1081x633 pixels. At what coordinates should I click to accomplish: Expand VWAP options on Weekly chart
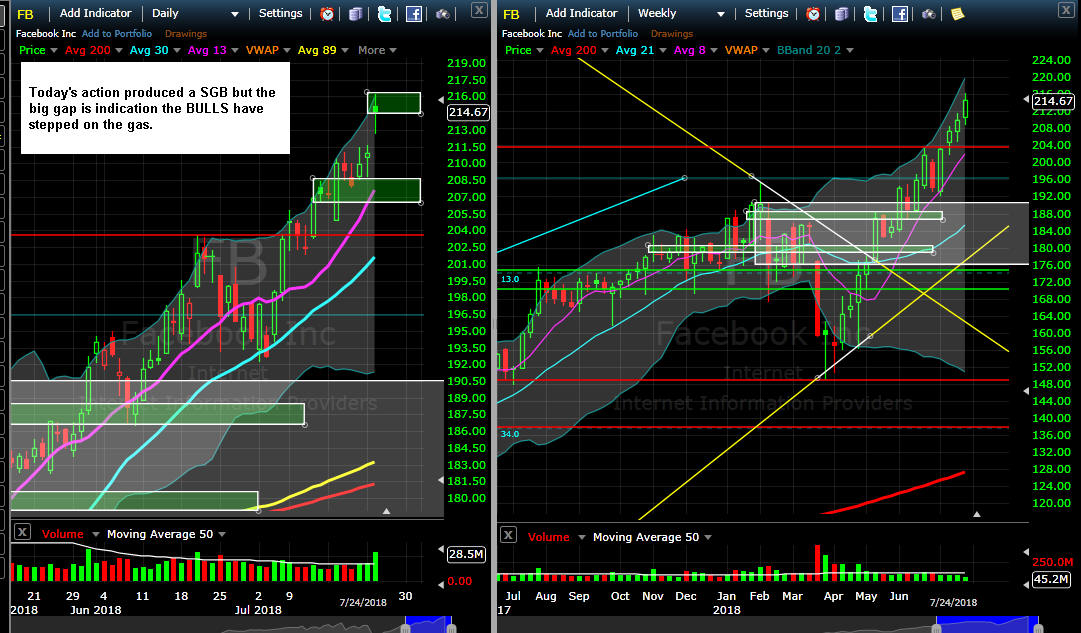[x=766, y=50]
